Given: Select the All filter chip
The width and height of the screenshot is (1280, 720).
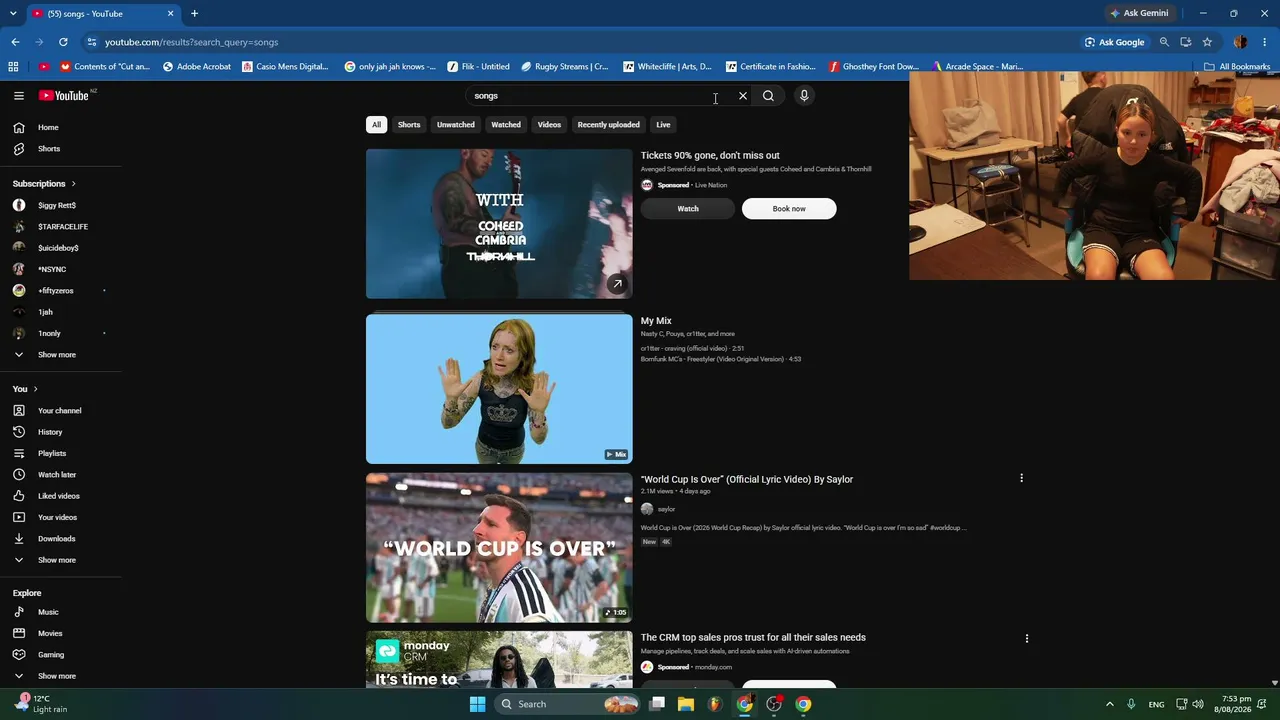Looking at the screenshot, I should click(x=376, y=125).
